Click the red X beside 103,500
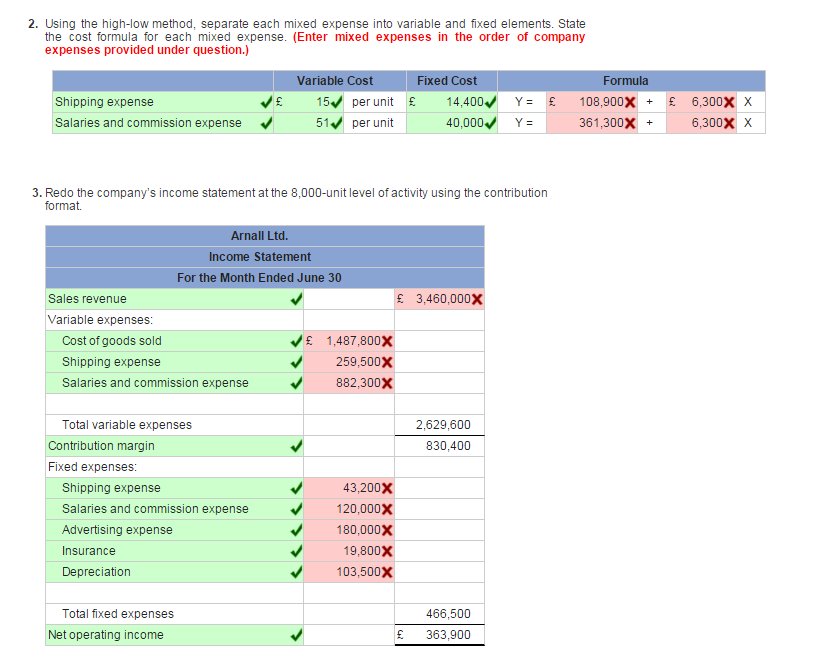The width and height of the screenshot is (835, 667). (387, 572)
